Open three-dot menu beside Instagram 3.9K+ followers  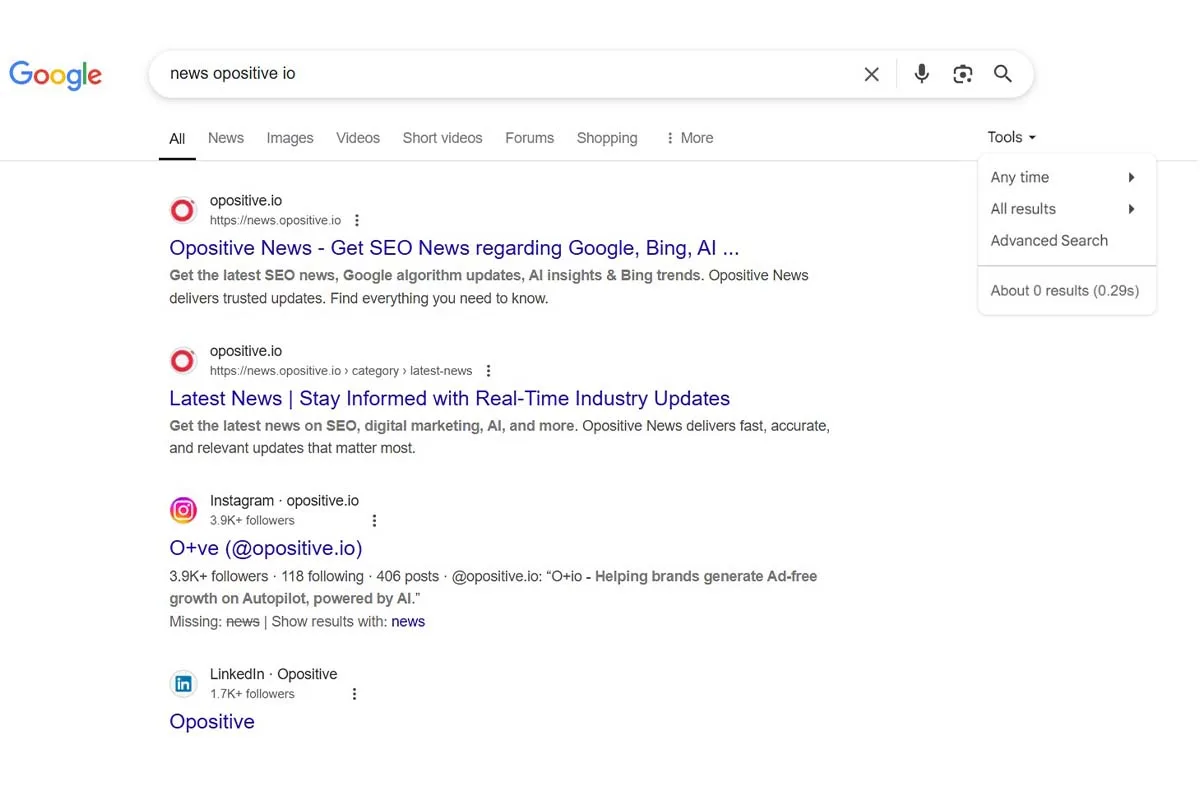pyautogui.click(x=374, y=521)
